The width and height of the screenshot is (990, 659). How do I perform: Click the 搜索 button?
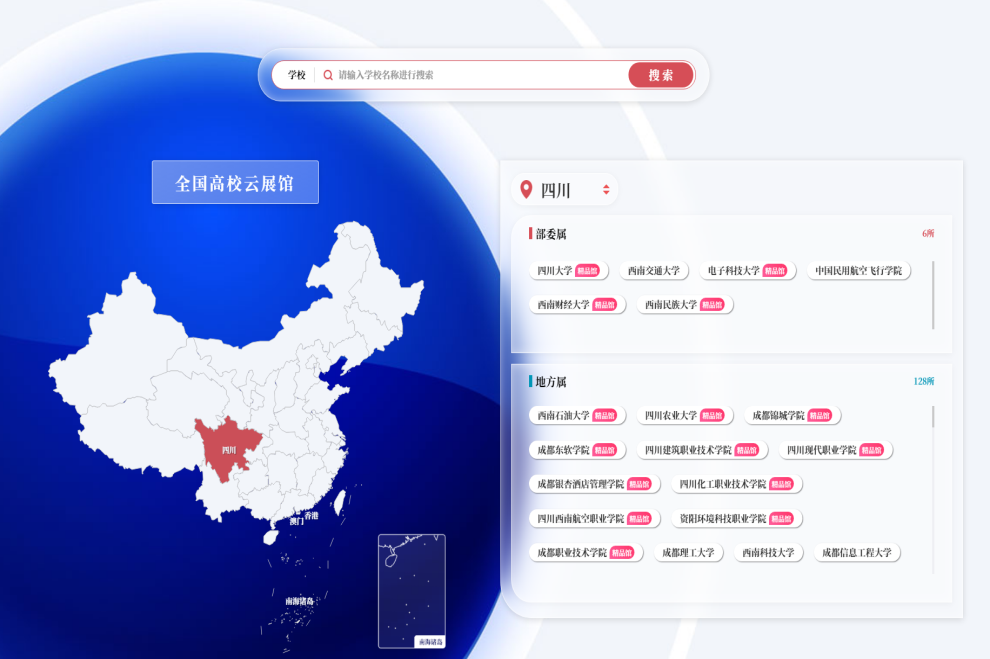coord(661,75)
